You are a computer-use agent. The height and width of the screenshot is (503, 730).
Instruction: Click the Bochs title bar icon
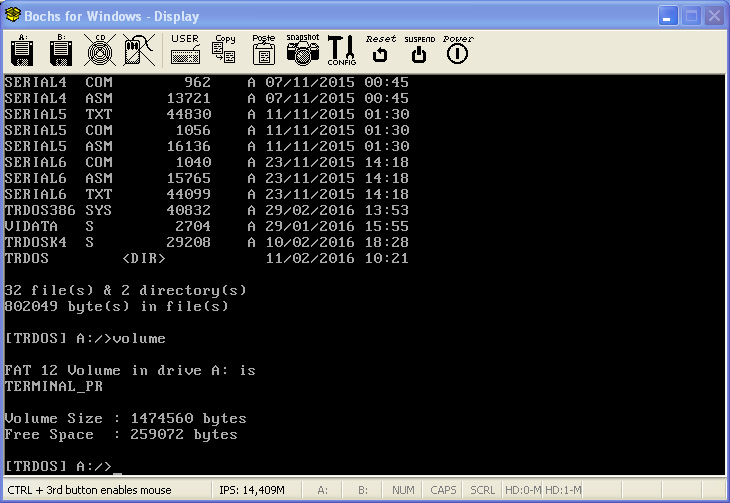pyautogui.click(x=13, y=16)
